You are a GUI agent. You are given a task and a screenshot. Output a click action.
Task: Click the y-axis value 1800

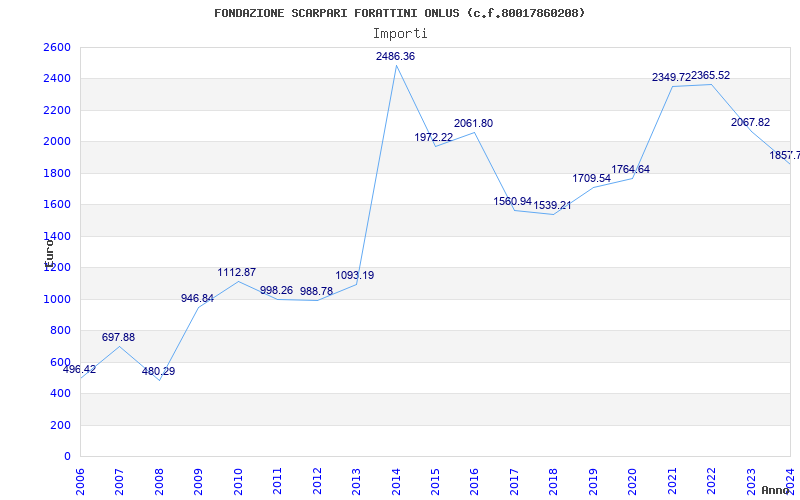pos(58,173)
